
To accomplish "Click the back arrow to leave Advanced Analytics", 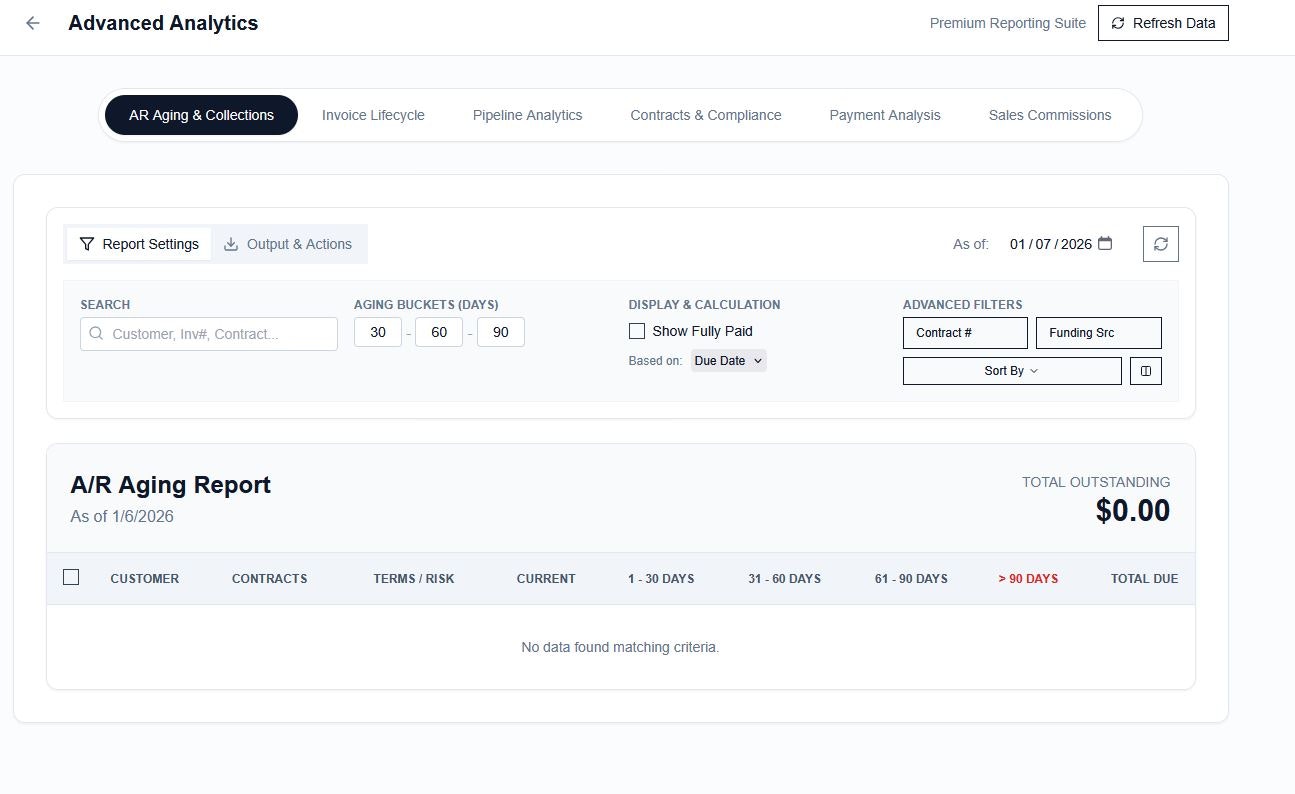I will 32,22.
